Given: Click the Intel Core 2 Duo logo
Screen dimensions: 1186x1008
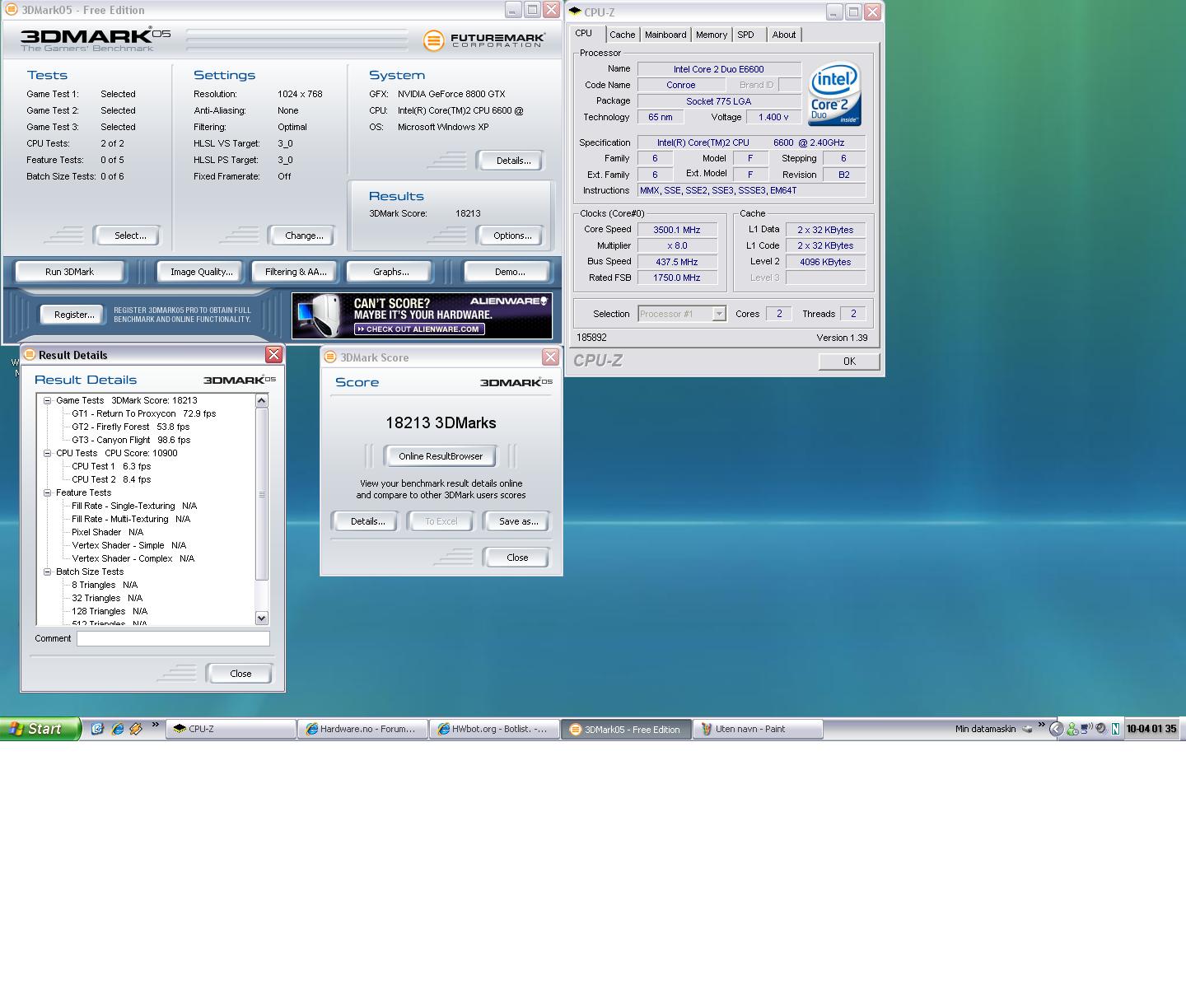Looking at the screenshot, I should click(834, 93).
